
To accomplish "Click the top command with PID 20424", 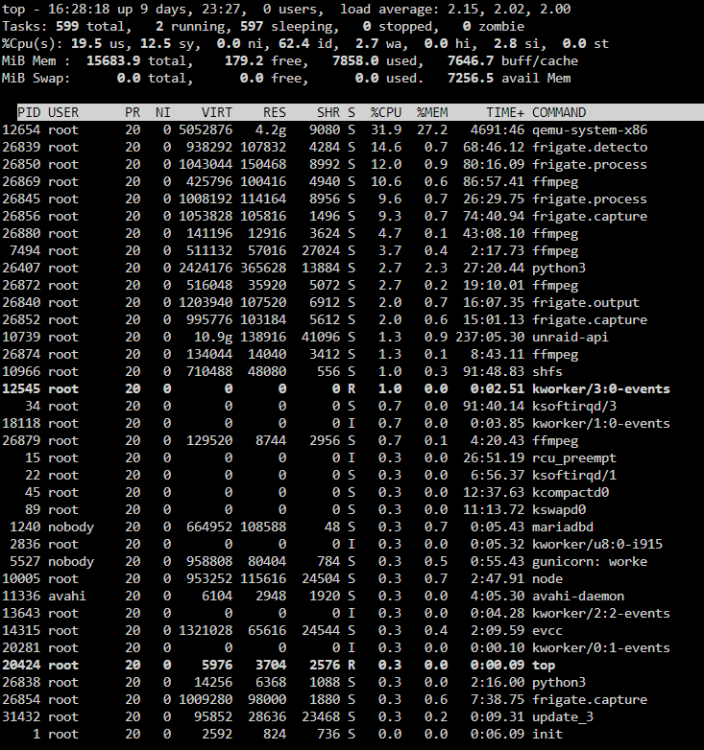I will click(543, 665).
